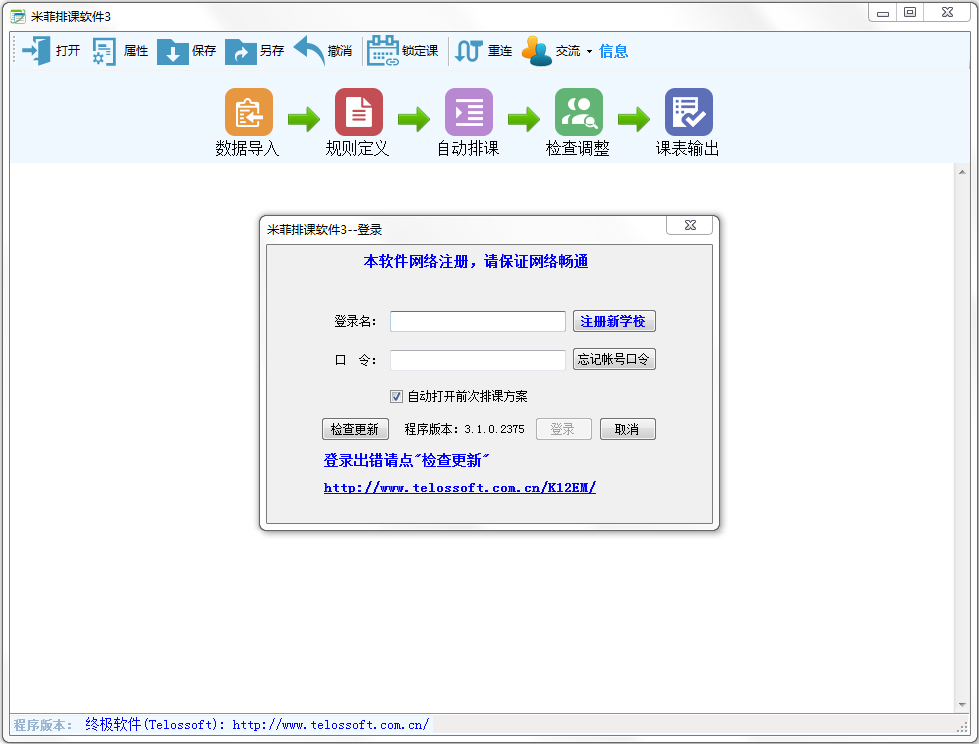The width and height of the screenshot is (979, 744).
Task: Click the 本软件网络注册 notice text
Action: tap(476, 262)
